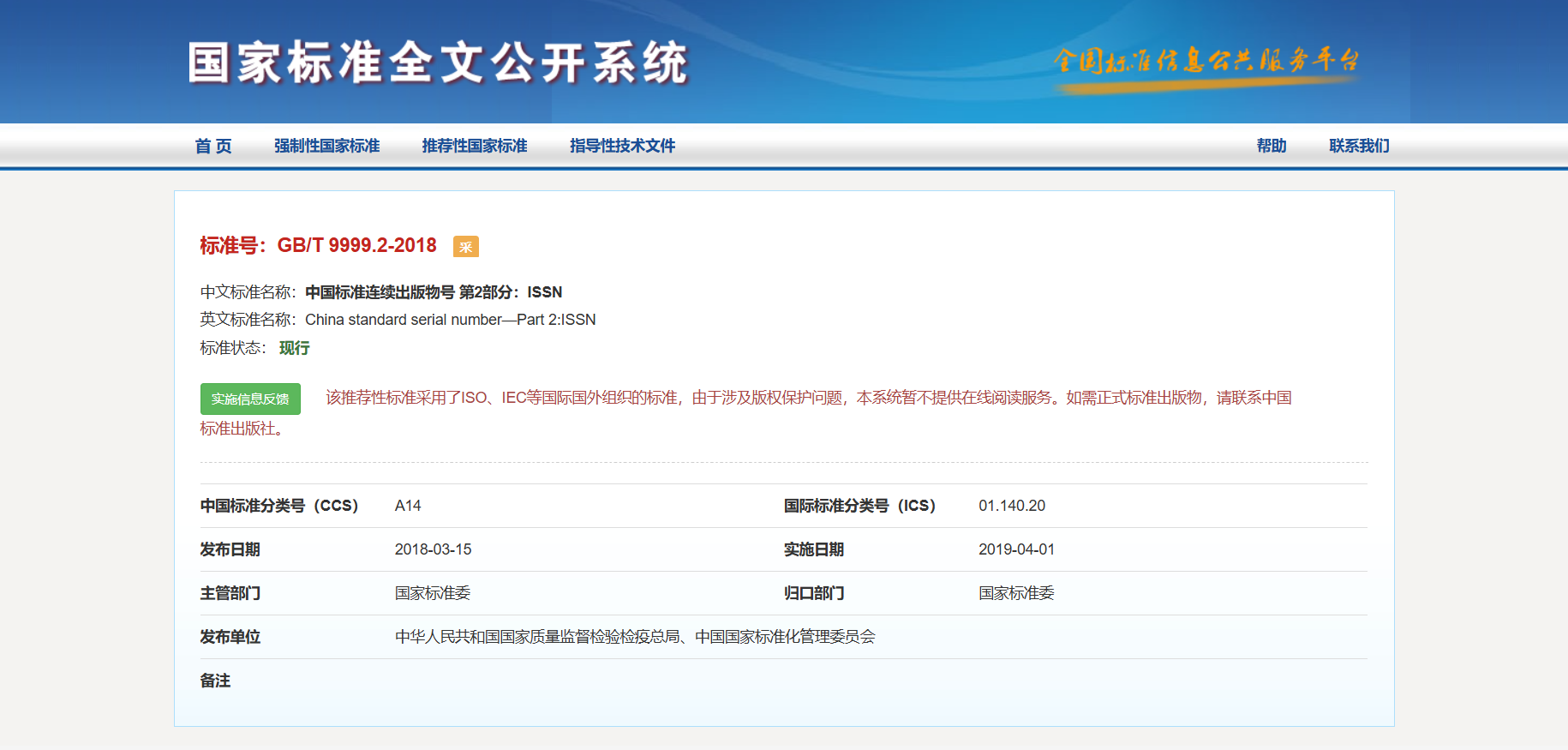Go to the 首页 home page
Viewport: 1568px width, 750px height.
(213, 146)
